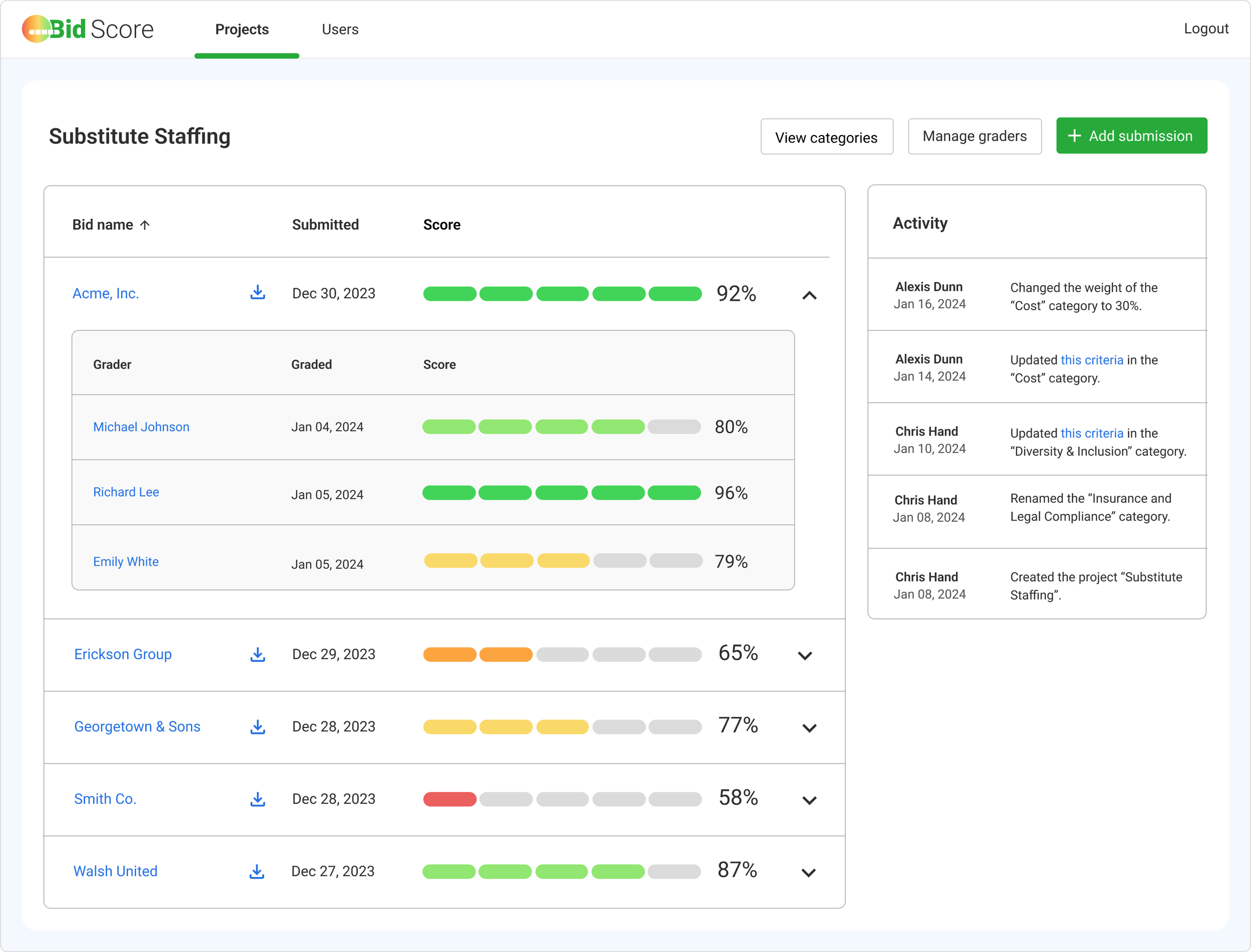Viewport: 1251px width, 952px height.
Task: Click the main Score column header
Action: (441, 225)
